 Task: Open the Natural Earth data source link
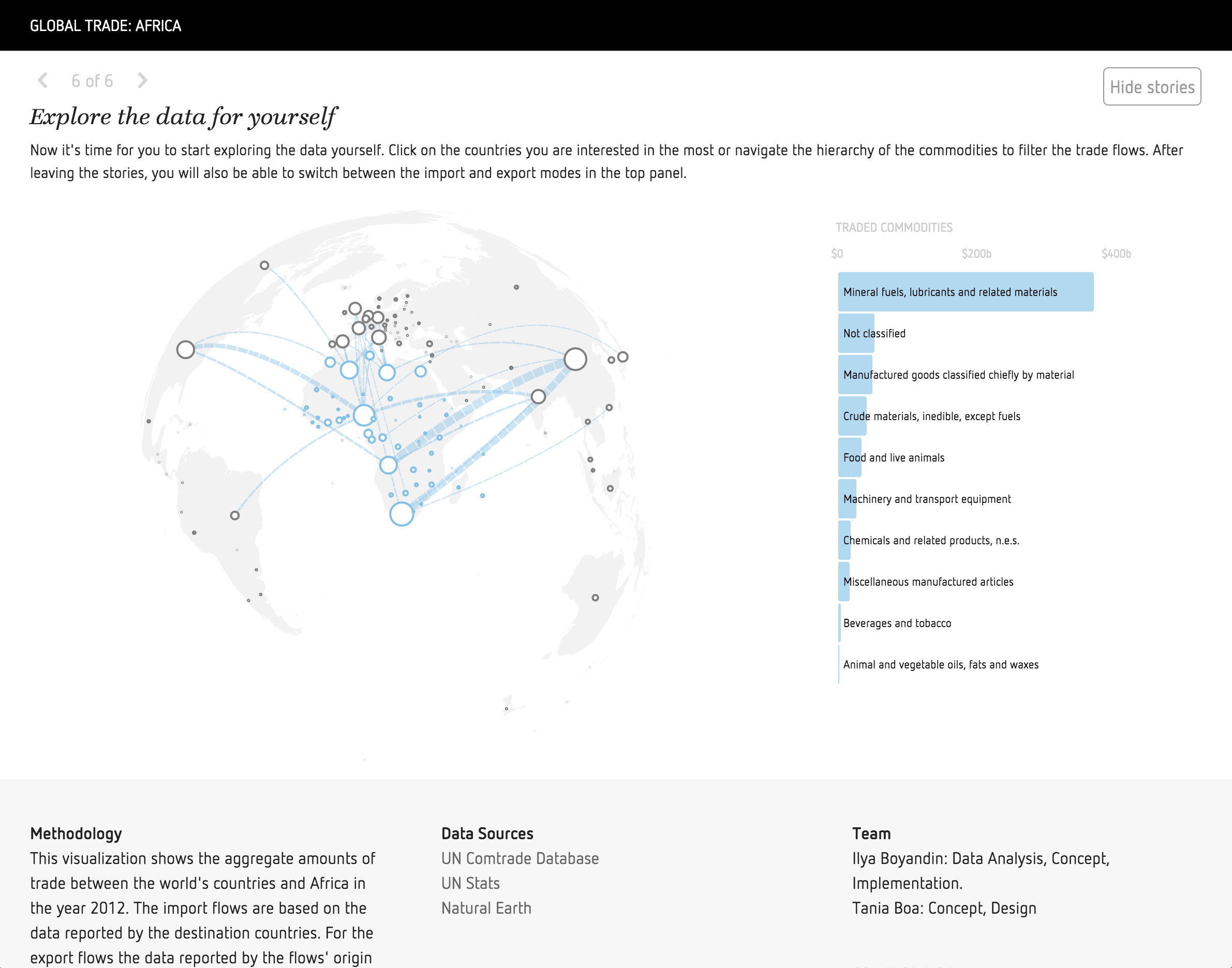pos(486,909)
